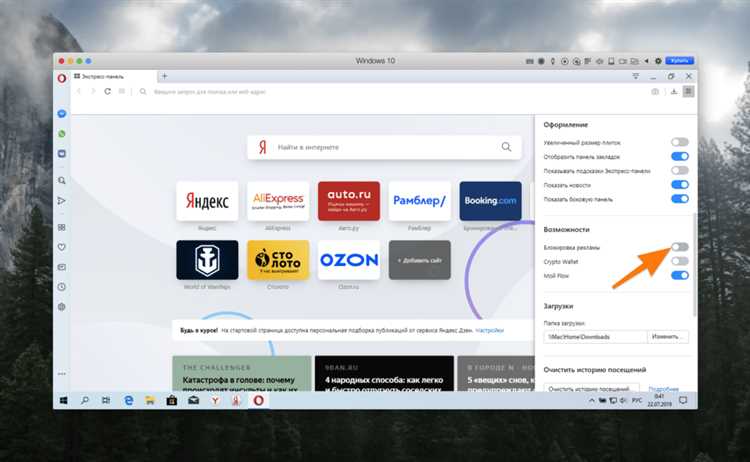The width and height of the screenshot is (750, 462).
Task: Take a snapshot with the camera icon
Action: click(x=655, y=91)
